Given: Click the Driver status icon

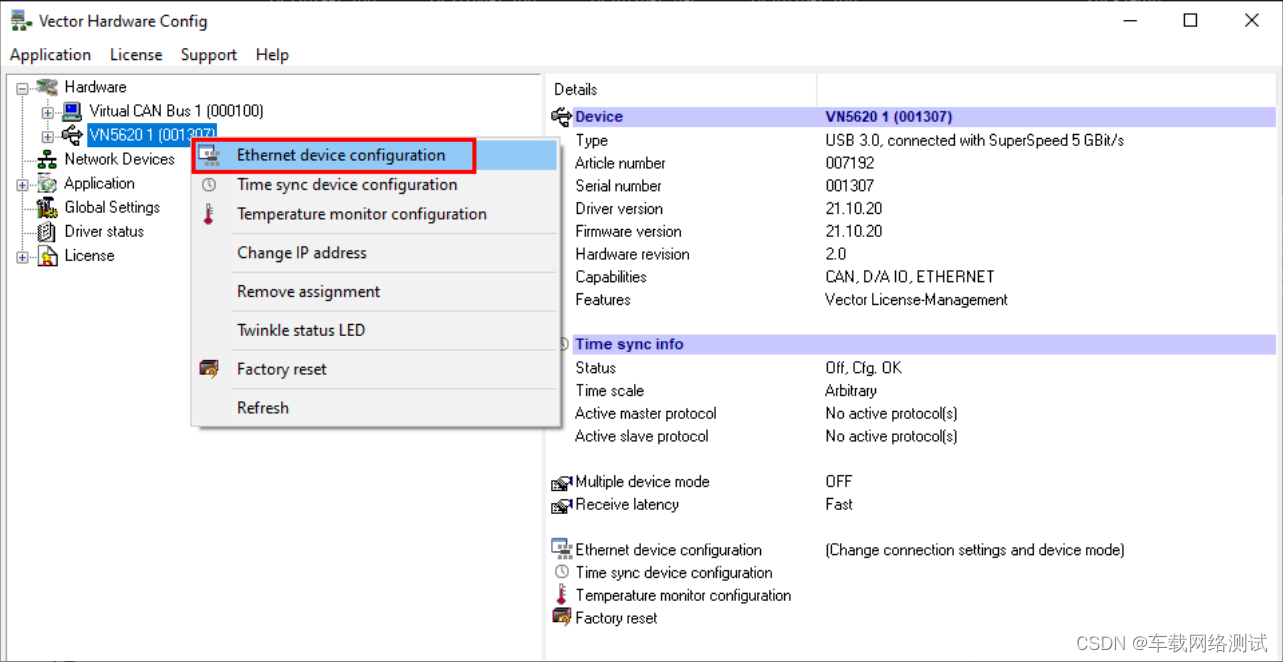Looking at the screenshot, I should coord(47,232).
